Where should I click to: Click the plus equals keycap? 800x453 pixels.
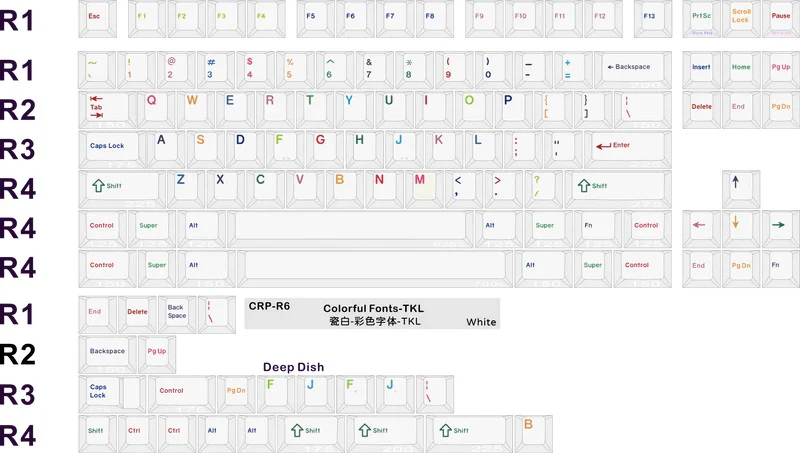pyautogui.click(x=574, y=70)
